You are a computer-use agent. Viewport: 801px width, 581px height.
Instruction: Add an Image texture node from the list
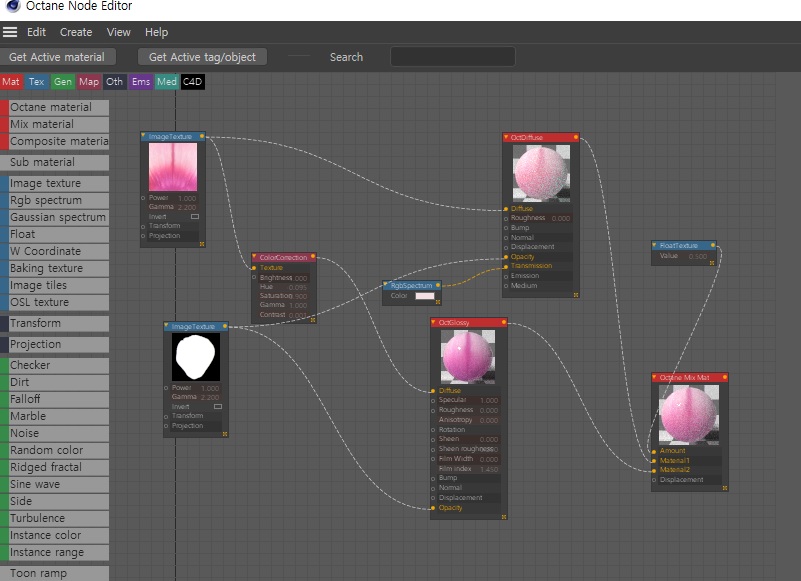tap(54, 183)
